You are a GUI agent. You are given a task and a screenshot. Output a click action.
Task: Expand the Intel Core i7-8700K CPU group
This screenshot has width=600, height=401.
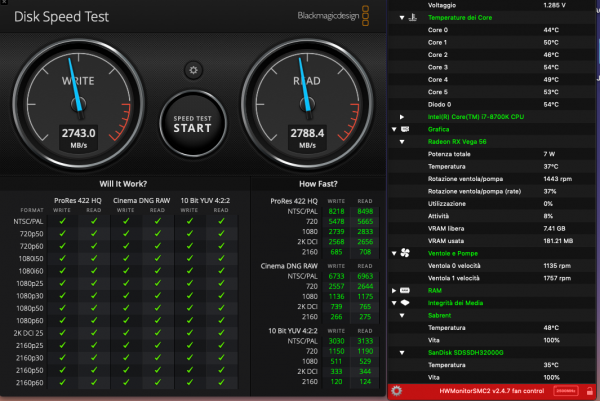pyautogui.click(x=402, y=117)
